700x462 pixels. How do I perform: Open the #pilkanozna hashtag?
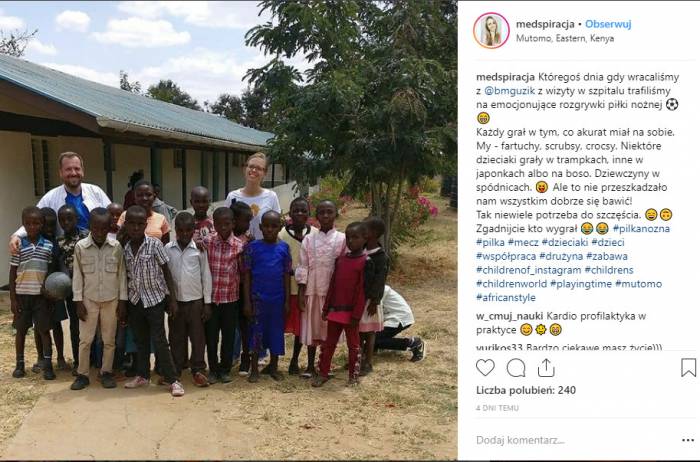(641, 229)
